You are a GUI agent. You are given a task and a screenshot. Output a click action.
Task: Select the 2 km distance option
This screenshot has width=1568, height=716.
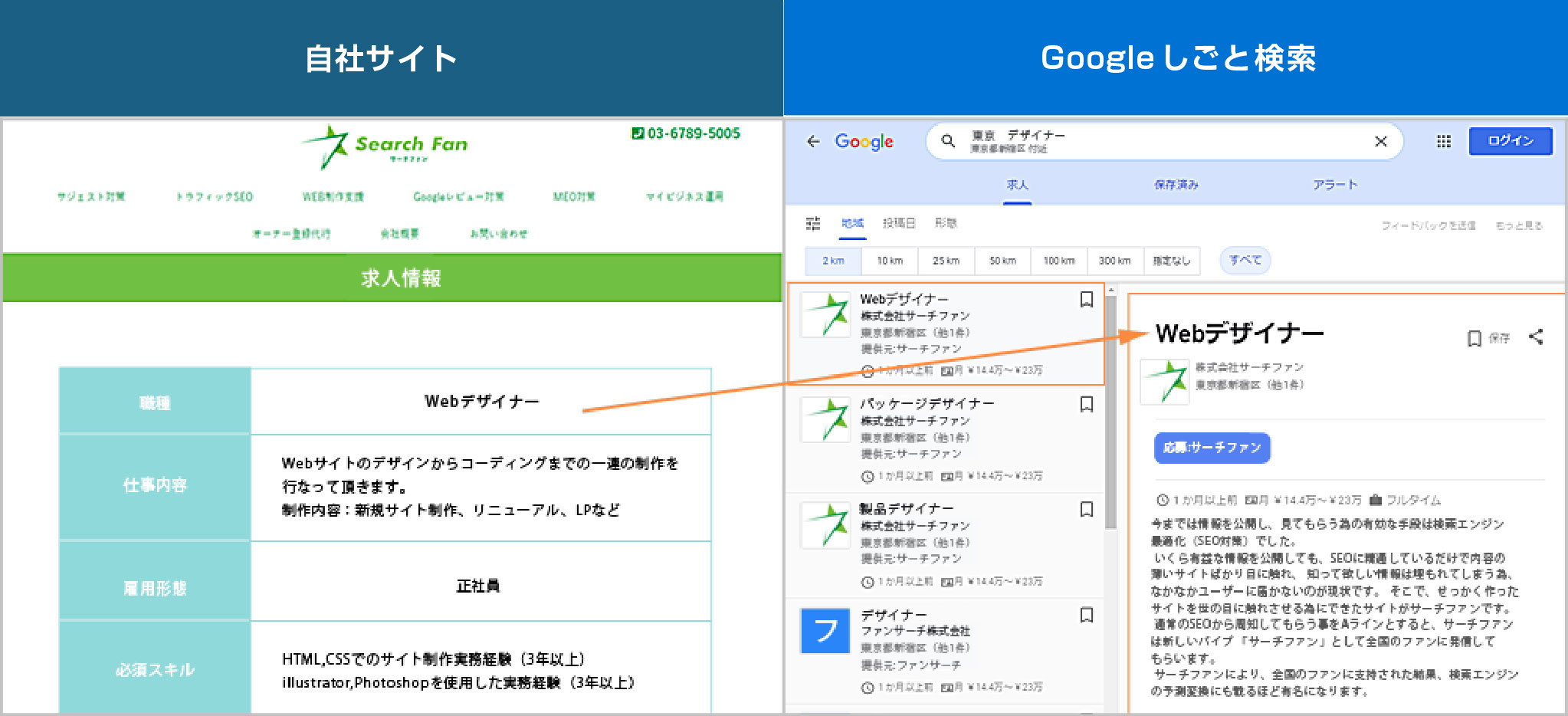point(833,261)
